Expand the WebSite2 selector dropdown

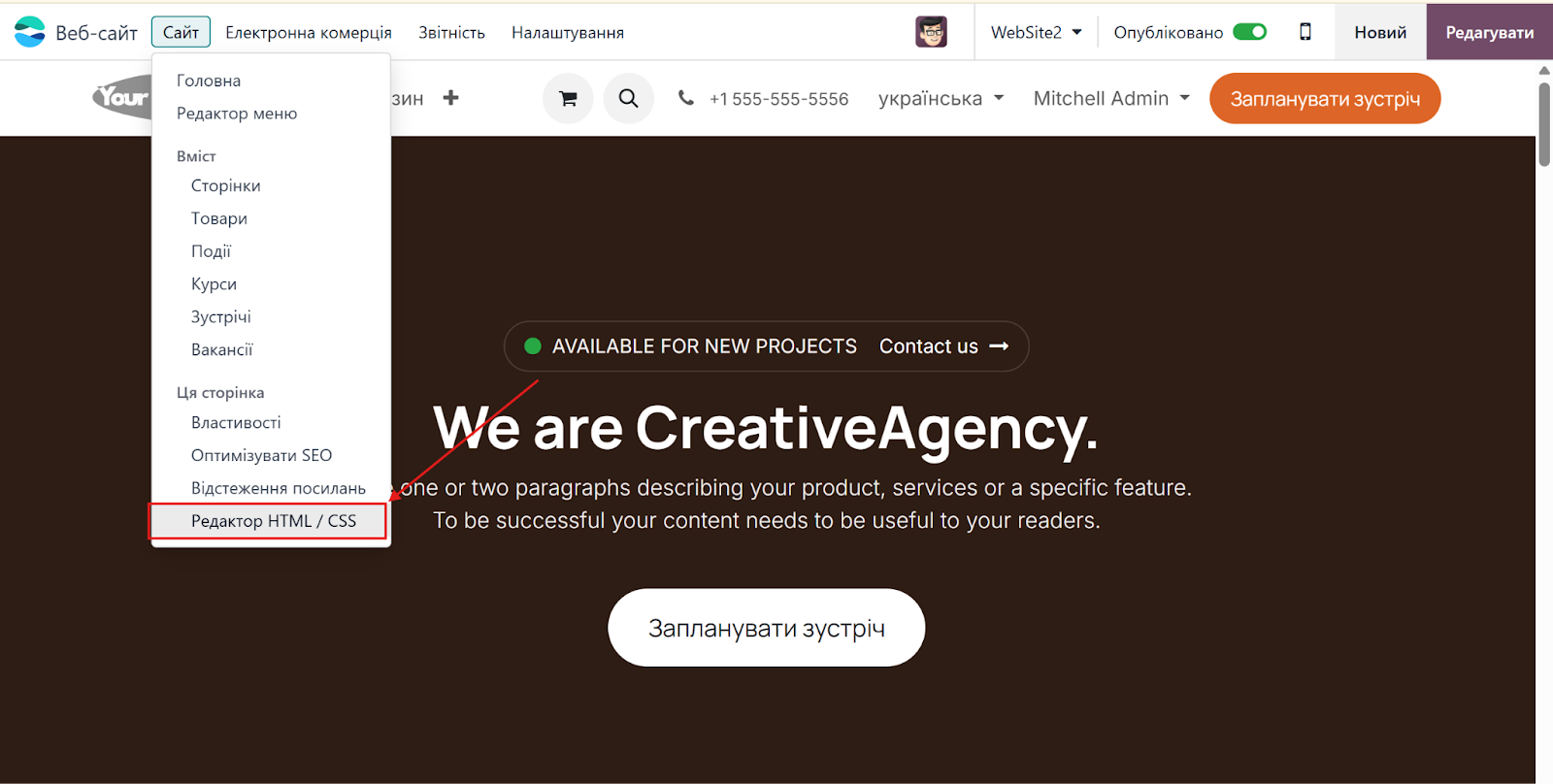pos(1036,32)
